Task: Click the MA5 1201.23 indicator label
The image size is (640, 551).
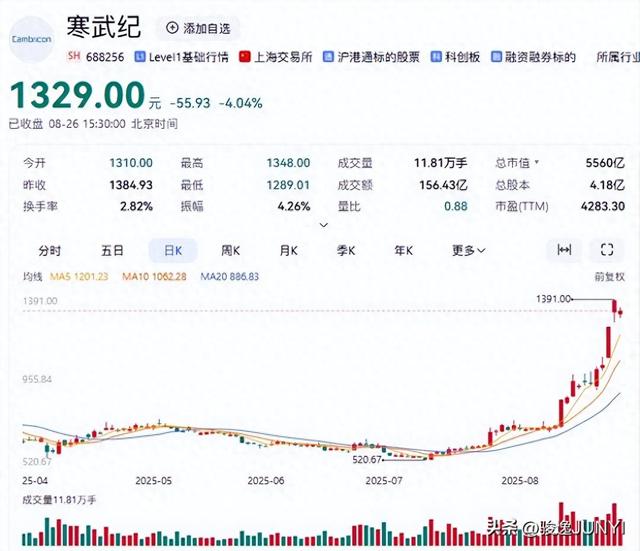Action: [x=79, y=277]
